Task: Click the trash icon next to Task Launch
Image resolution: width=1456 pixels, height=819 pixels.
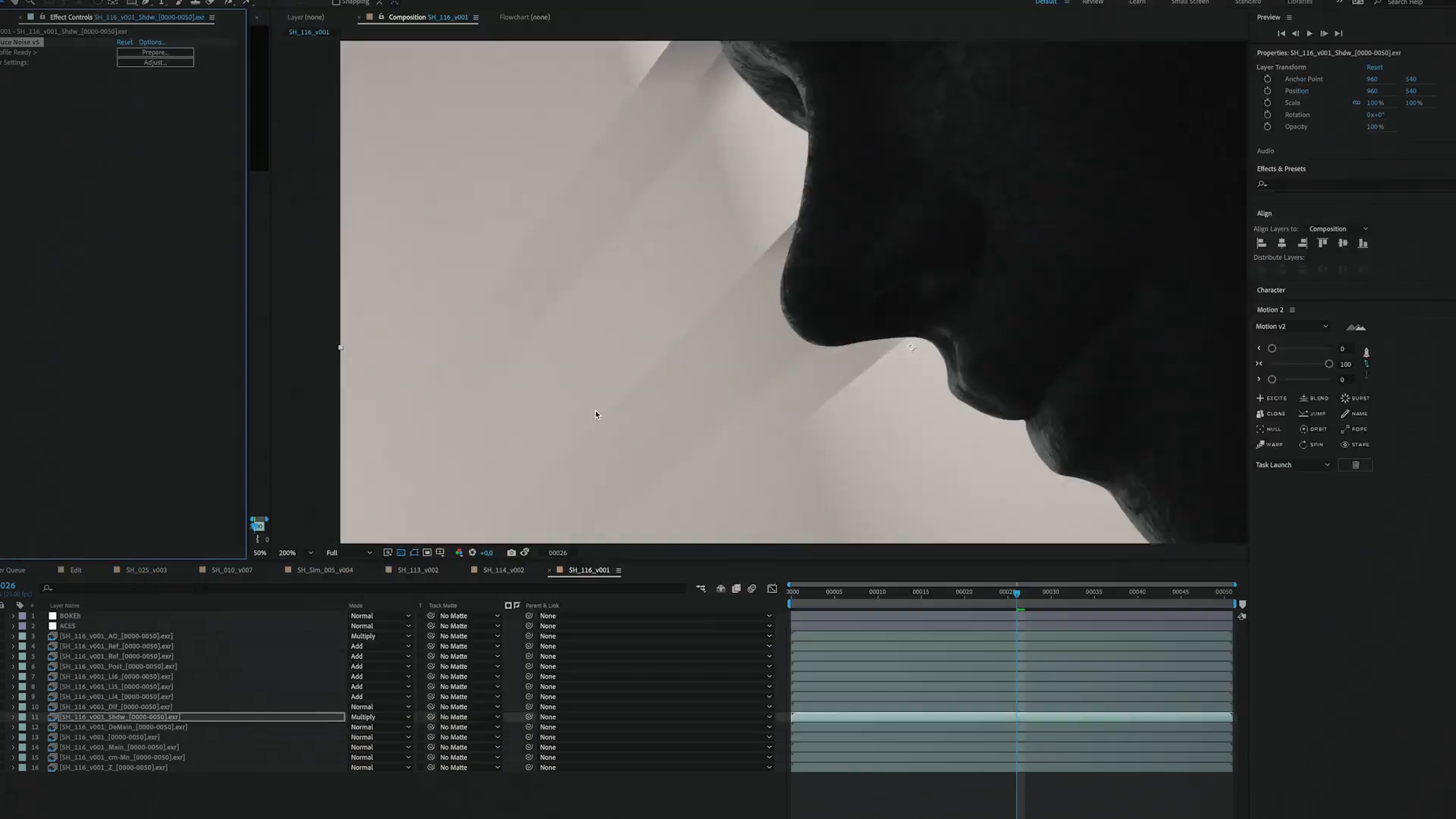Action: 1356,465
